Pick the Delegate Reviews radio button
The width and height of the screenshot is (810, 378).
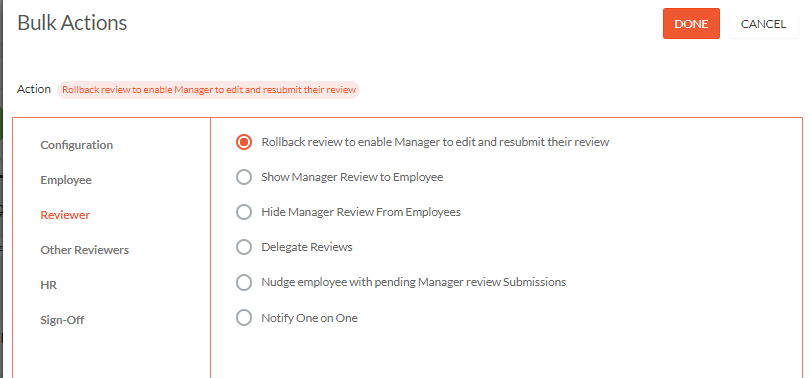tap(244, 247)
